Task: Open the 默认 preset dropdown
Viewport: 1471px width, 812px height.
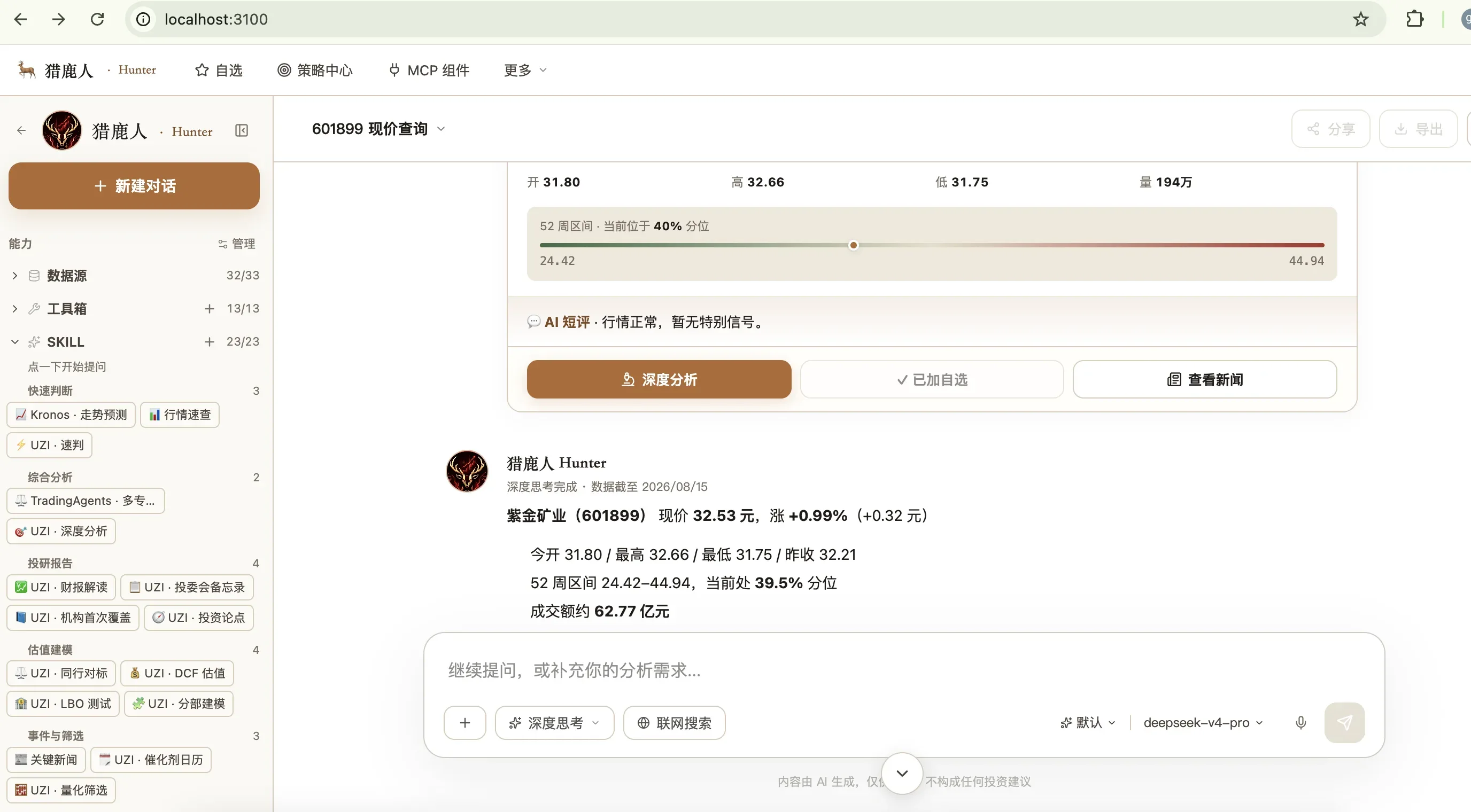Action: point(1088,723)
